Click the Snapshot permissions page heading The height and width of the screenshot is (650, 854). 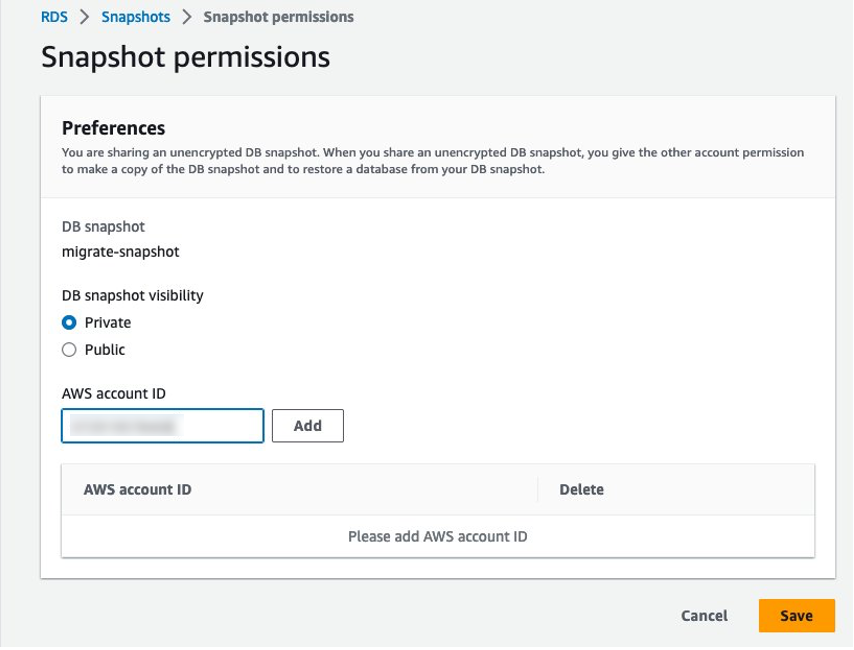(185, 57)
